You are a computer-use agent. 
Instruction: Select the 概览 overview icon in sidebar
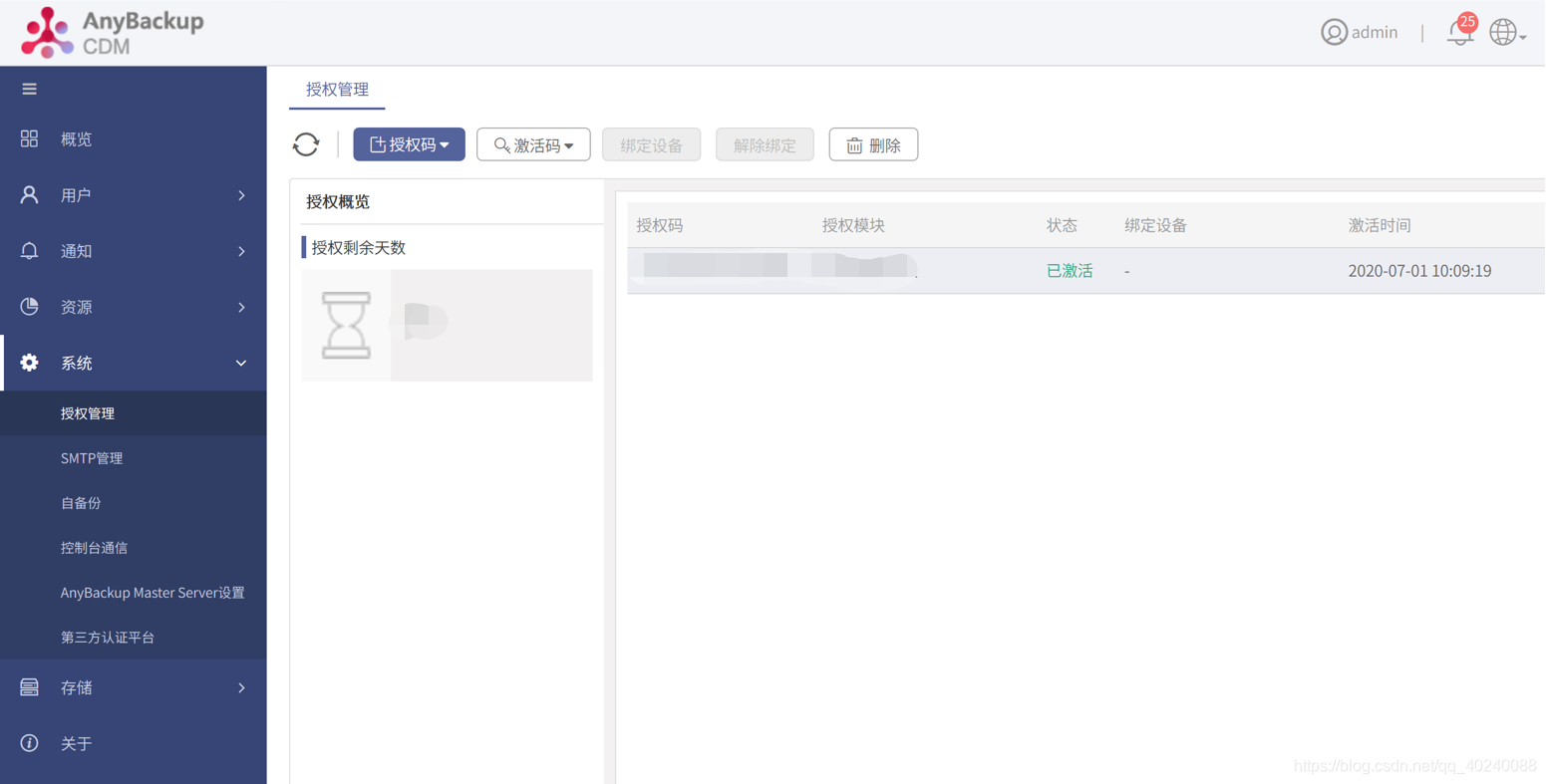[x=28, y=138]
